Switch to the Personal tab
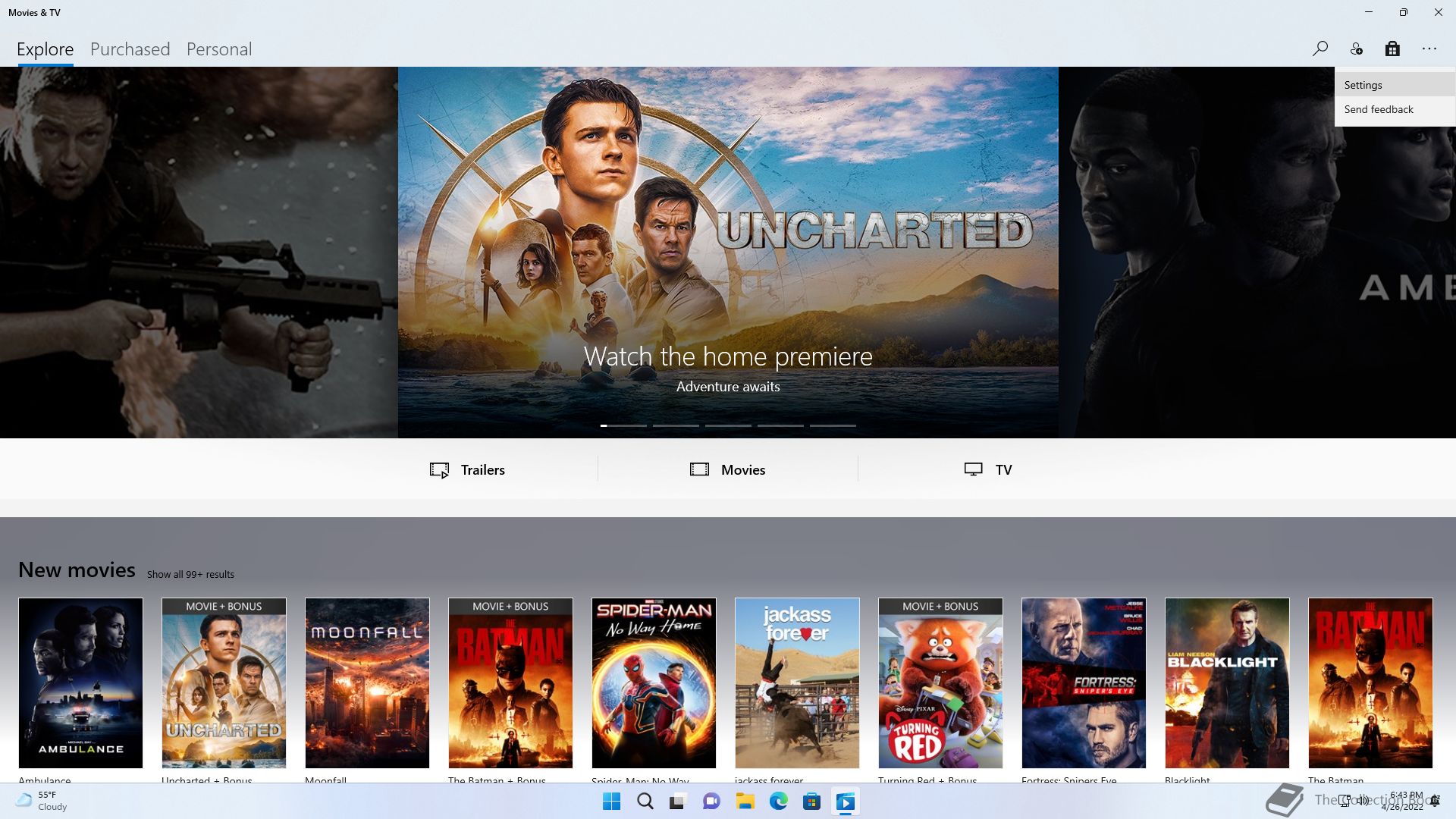This screenshot has height=819, width=1456. click(219, 49)
